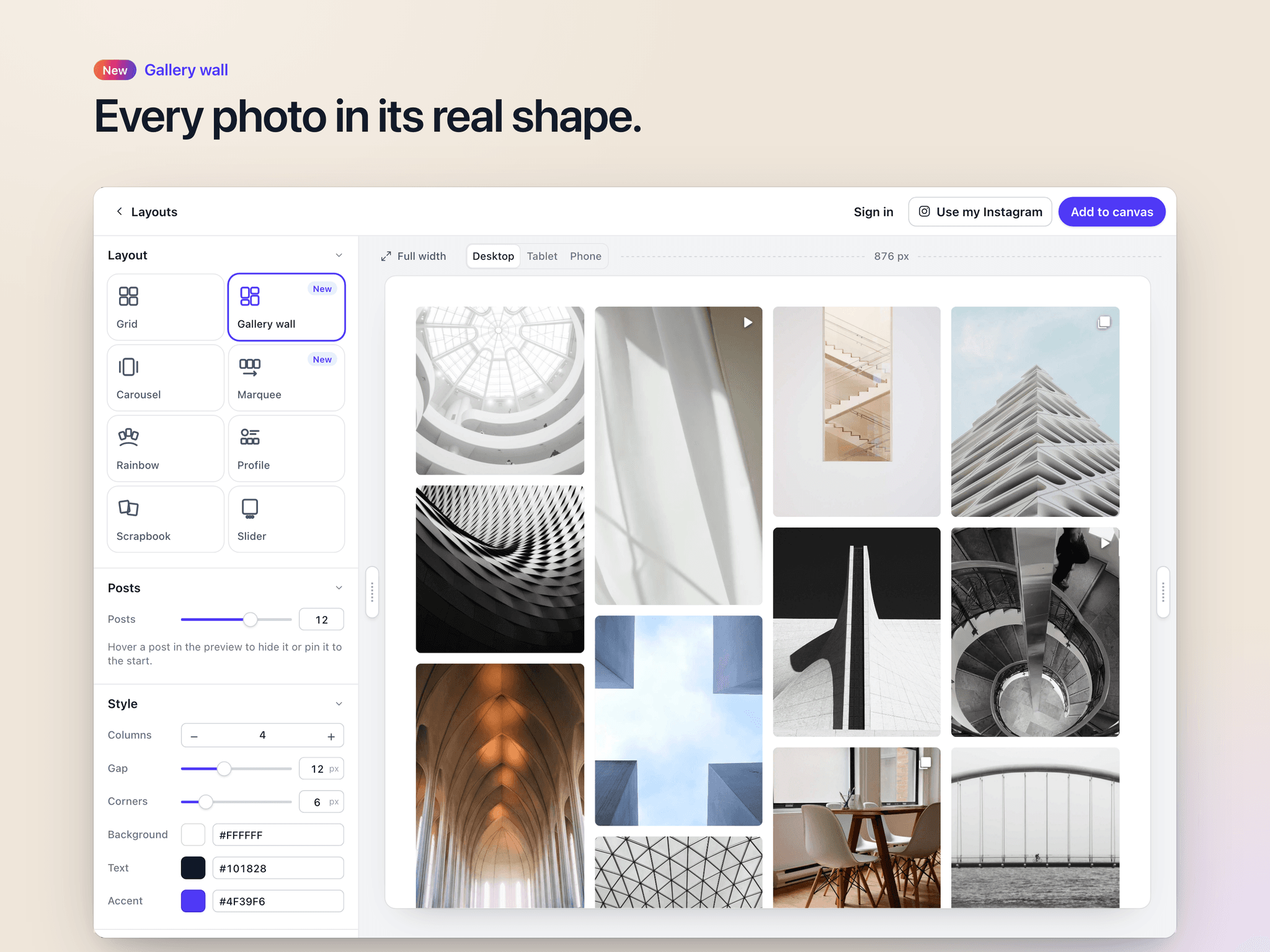
Task: Go back to Layouts
Action: 146,211
